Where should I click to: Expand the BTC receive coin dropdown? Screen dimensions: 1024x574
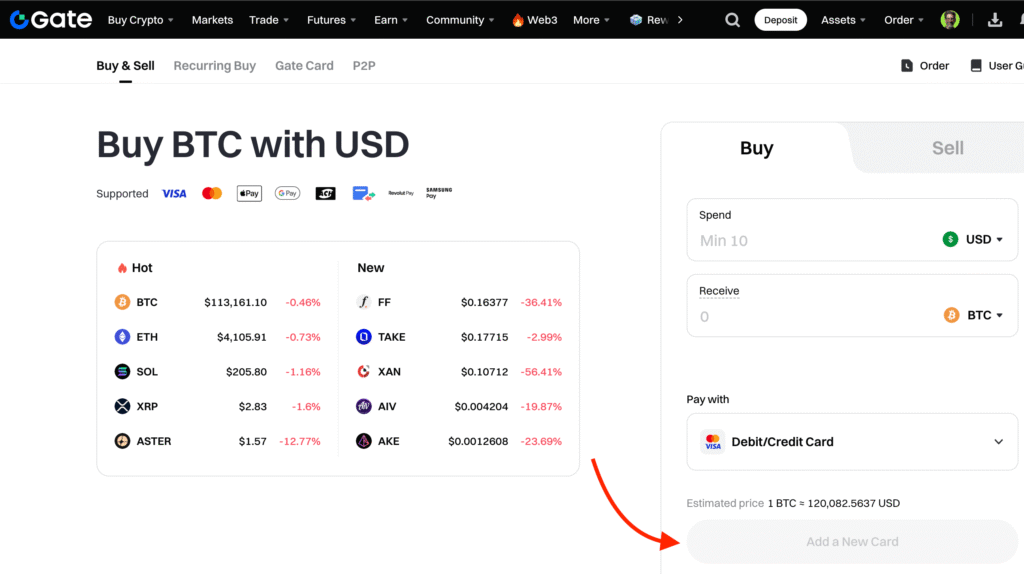(x=973, y=315)
